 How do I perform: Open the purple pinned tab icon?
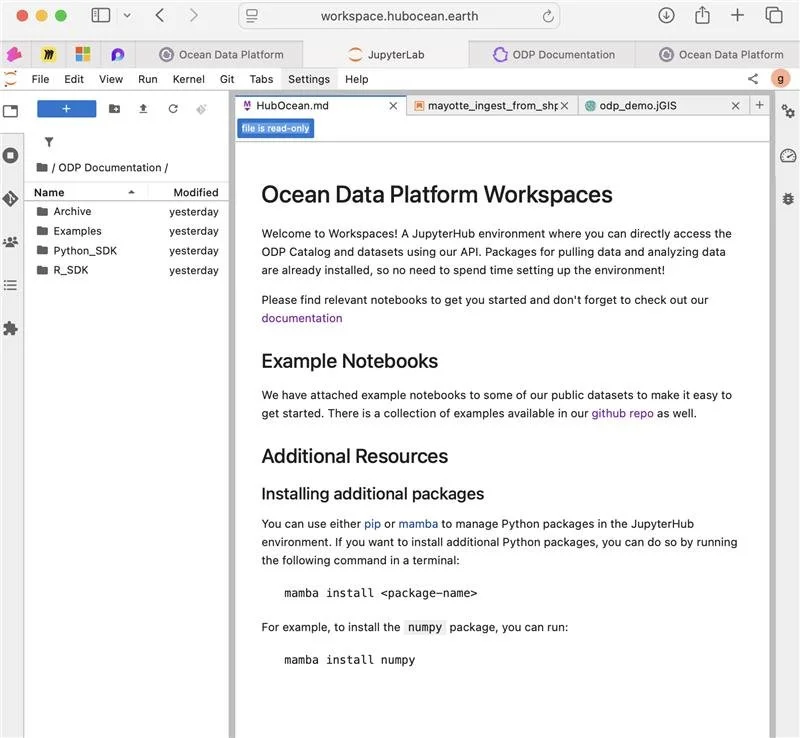point(118,54)
